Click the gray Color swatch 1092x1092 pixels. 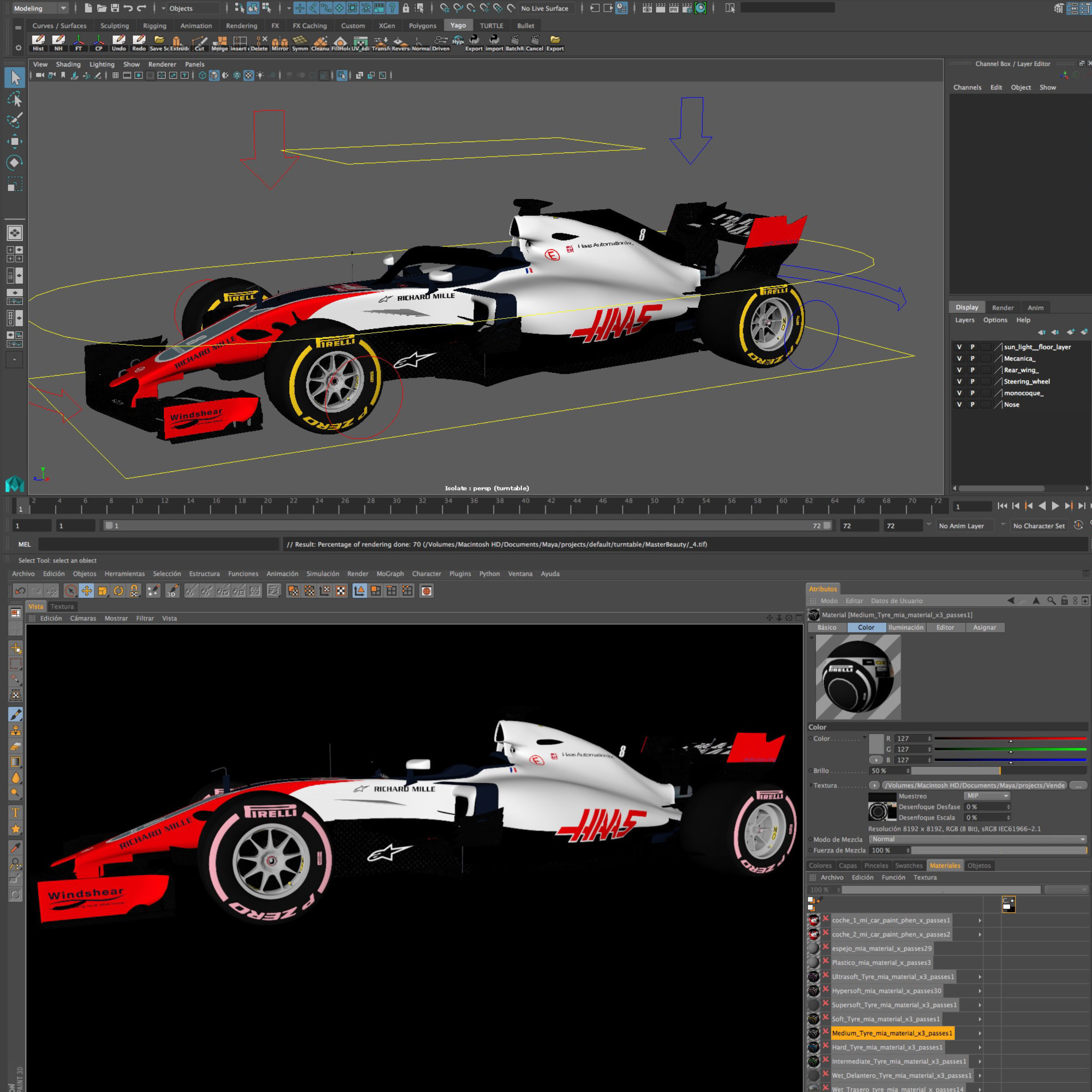pyautogui.click(x=876, y=744)
